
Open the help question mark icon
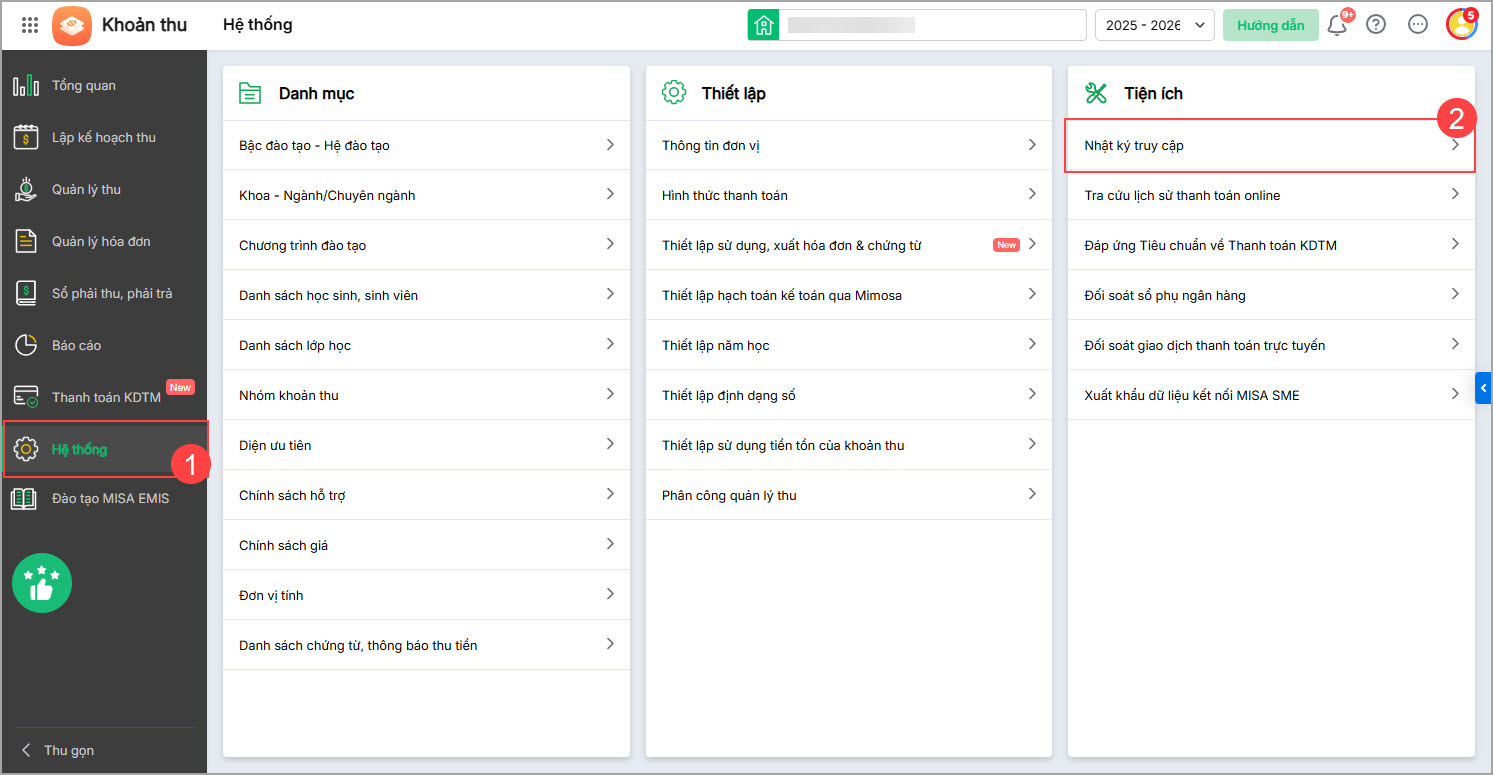1376,25
